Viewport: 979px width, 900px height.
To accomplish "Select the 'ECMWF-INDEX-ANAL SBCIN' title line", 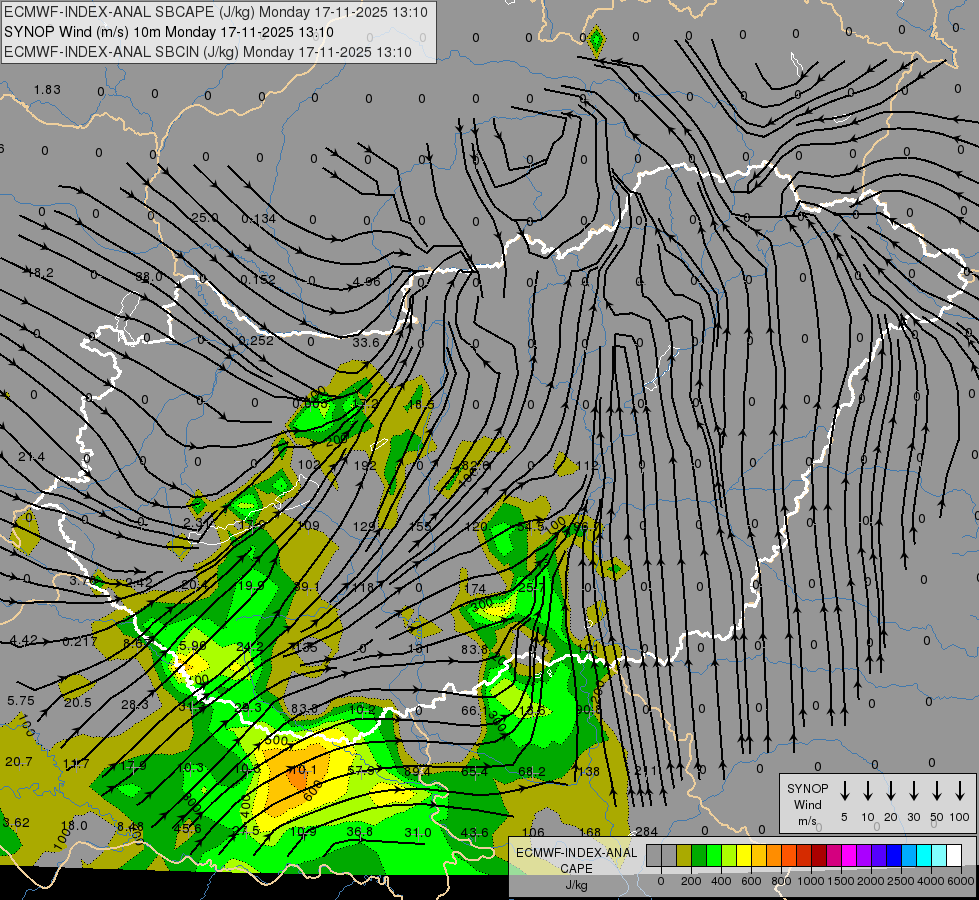I will coord(208,52).
